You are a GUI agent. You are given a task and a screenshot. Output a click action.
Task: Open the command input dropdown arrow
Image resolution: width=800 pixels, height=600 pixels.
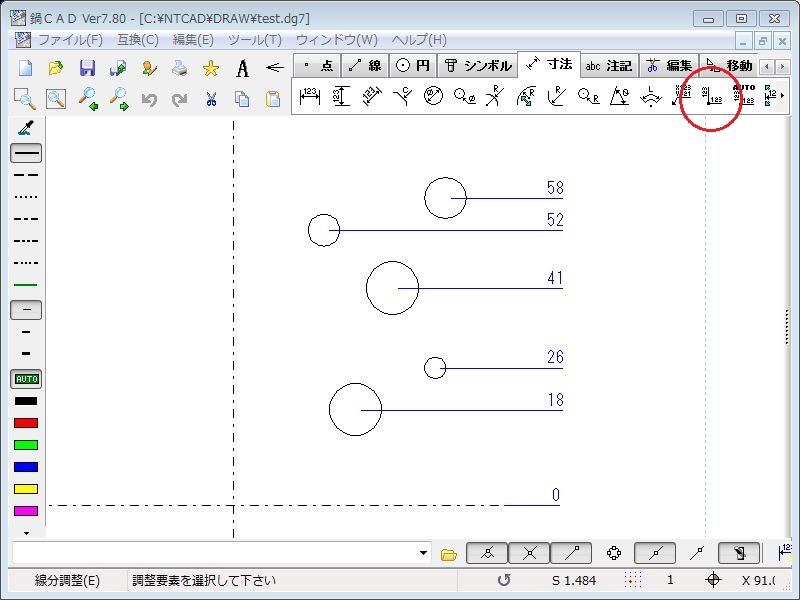(423, 553)
